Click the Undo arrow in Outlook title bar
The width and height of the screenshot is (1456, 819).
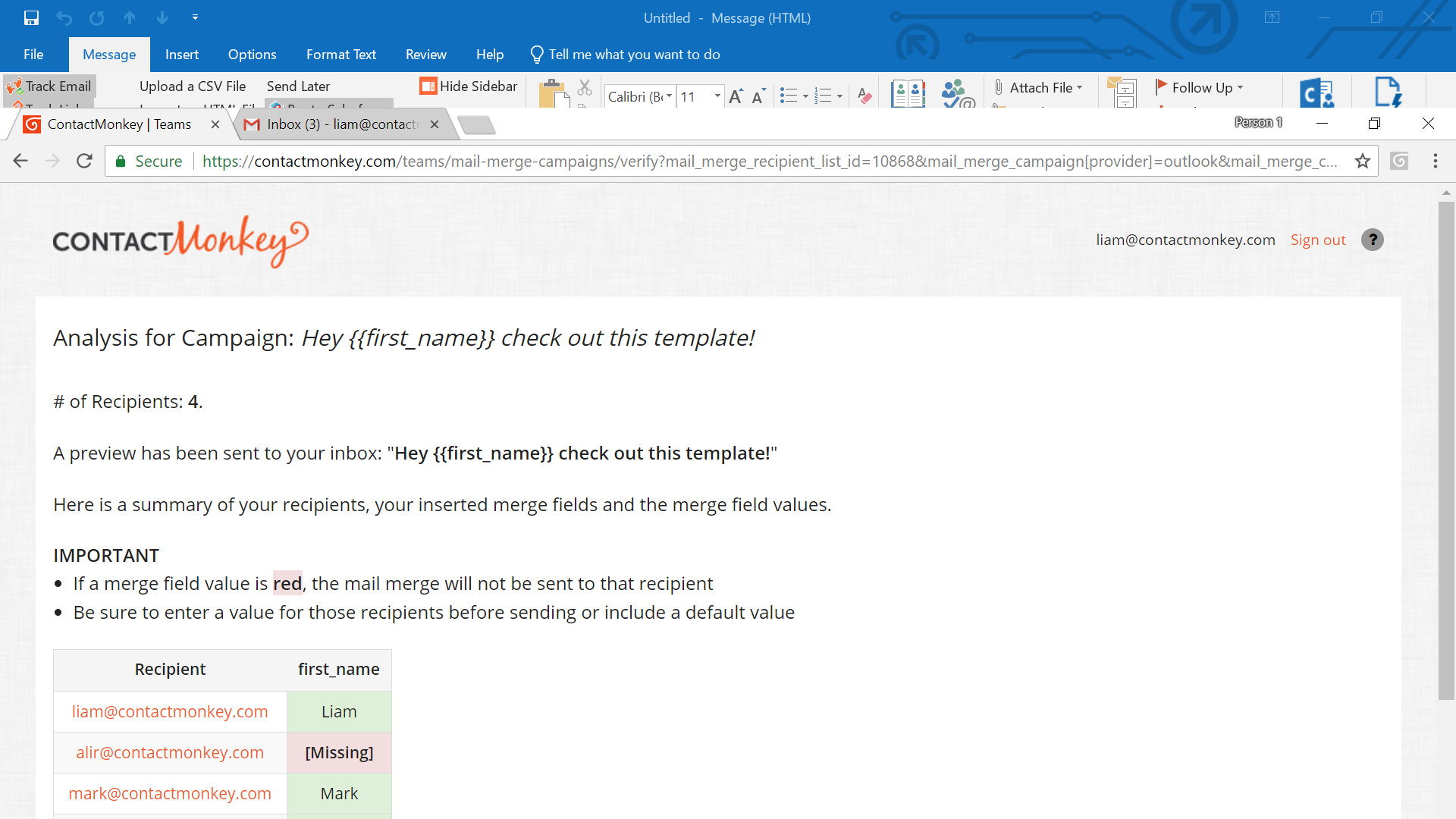[64, 17]
